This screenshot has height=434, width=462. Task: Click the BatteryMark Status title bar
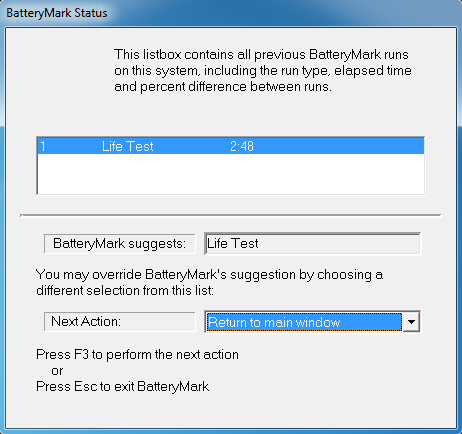[x=231, y=13]
